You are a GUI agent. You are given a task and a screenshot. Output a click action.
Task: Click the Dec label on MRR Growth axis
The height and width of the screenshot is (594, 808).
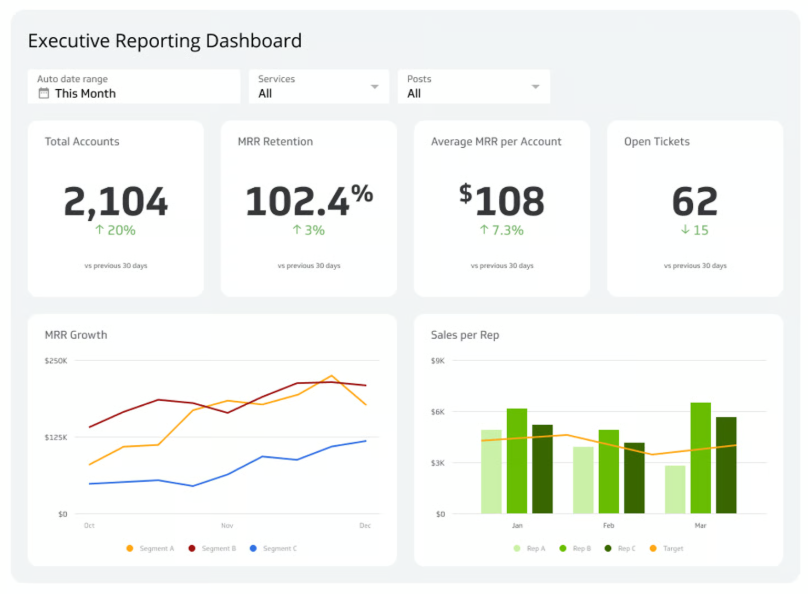click(x=365, y=525)
